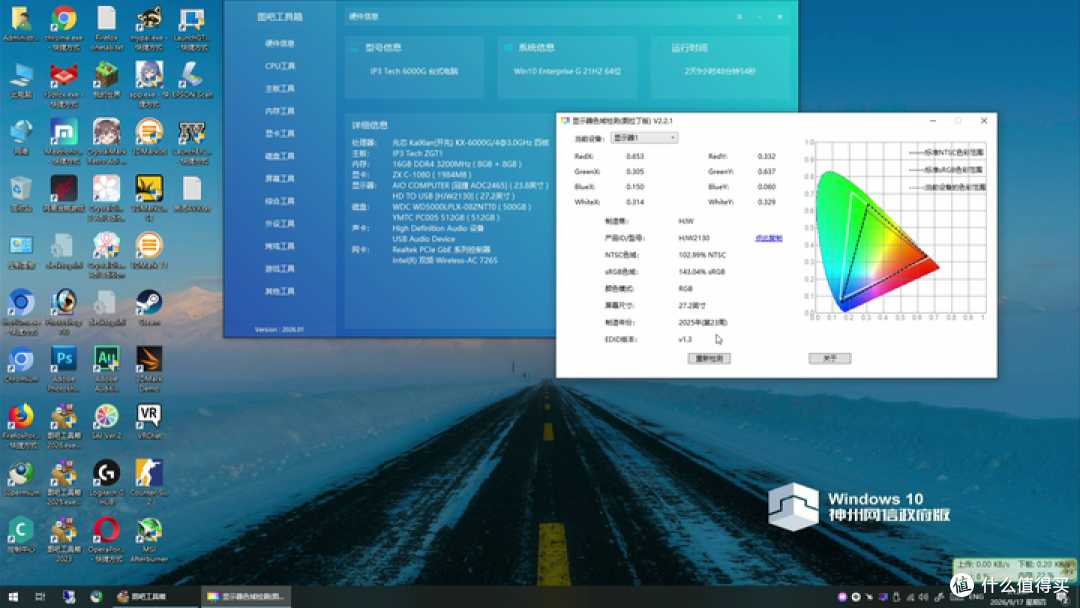Click the 关于 about button
Screen dimensions: 1080x608
[x=829, y=358]
